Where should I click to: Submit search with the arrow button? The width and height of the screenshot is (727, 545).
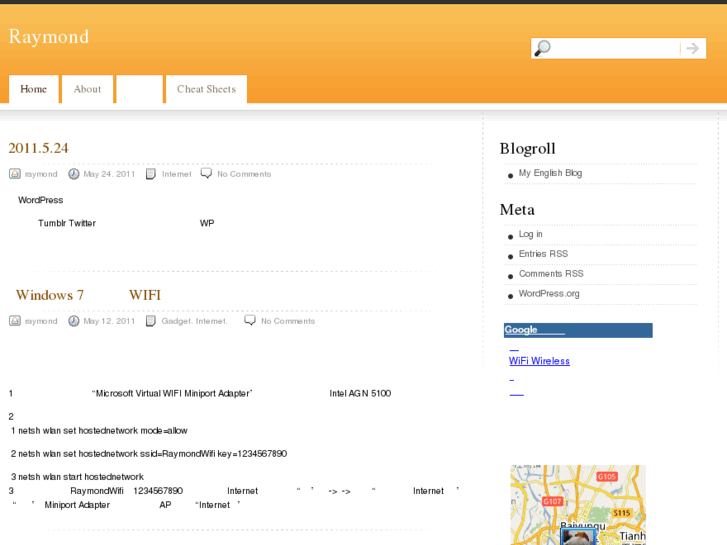693,48
